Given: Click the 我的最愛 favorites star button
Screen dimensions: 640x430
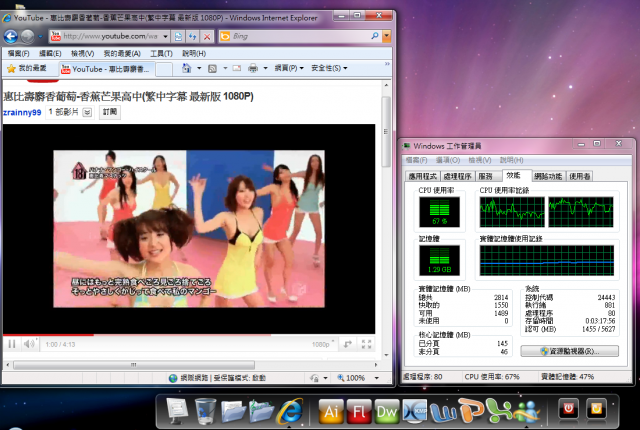Looking at the screenshot, I should pos(27,68).
